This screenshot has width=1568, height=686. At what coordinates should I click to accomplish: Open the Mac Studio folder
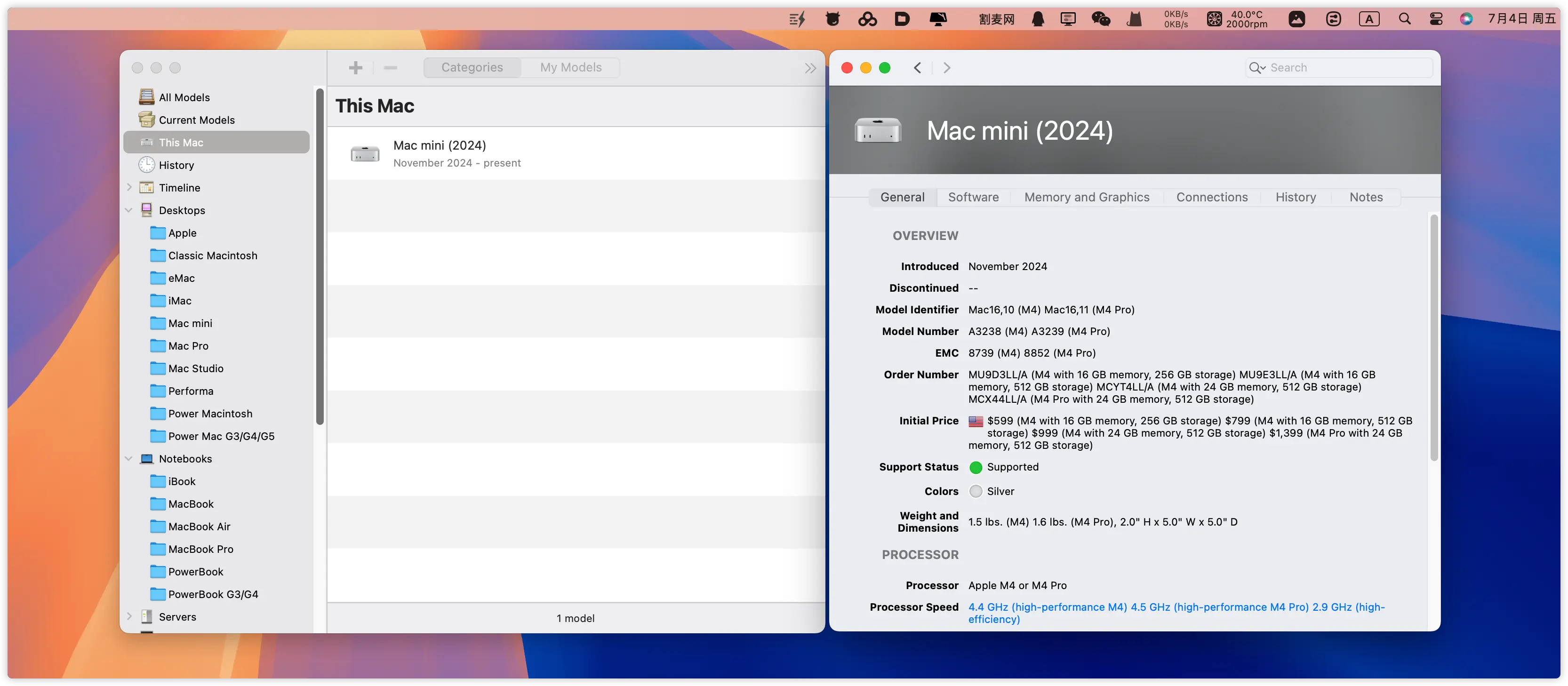click(195, 368)
